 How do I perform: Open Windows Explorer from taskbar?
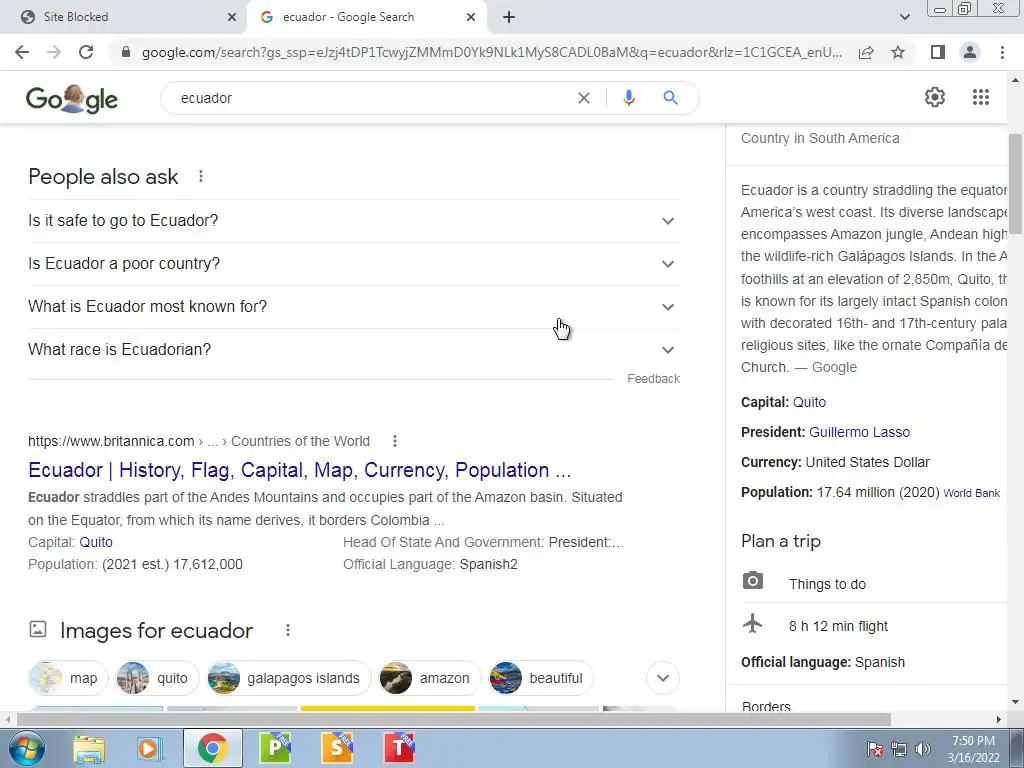tap(89, 748)
